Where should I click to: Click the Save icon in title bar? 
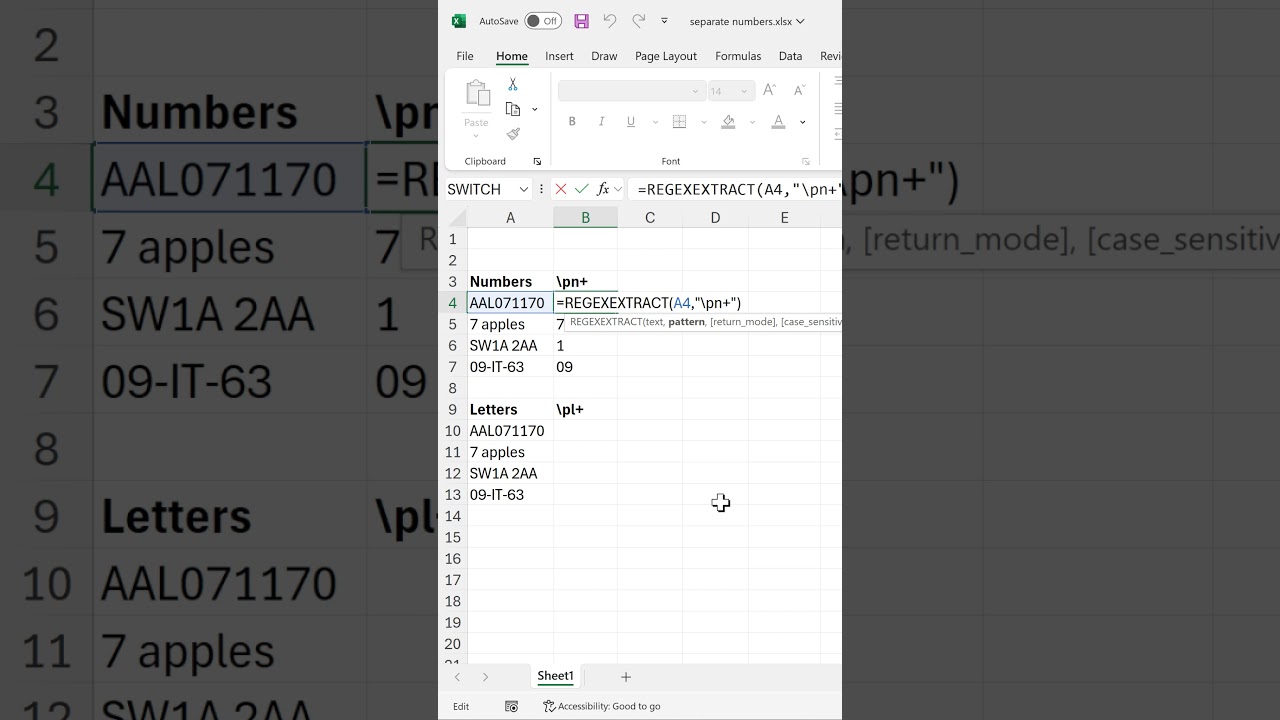582,21
